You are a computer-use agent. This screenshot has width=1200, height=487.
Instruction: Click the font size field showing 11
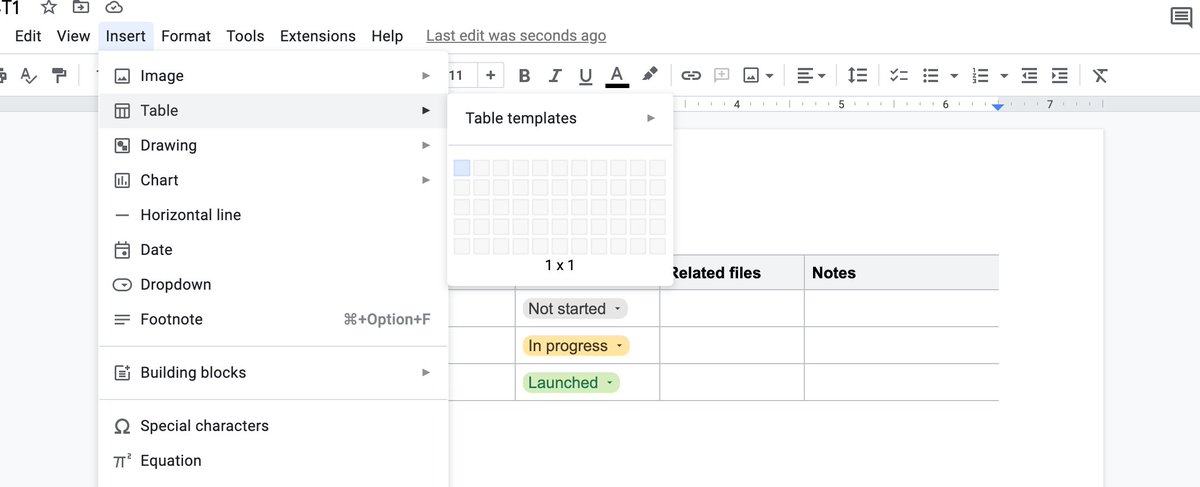pyautogui.click(x=460, y=75)
